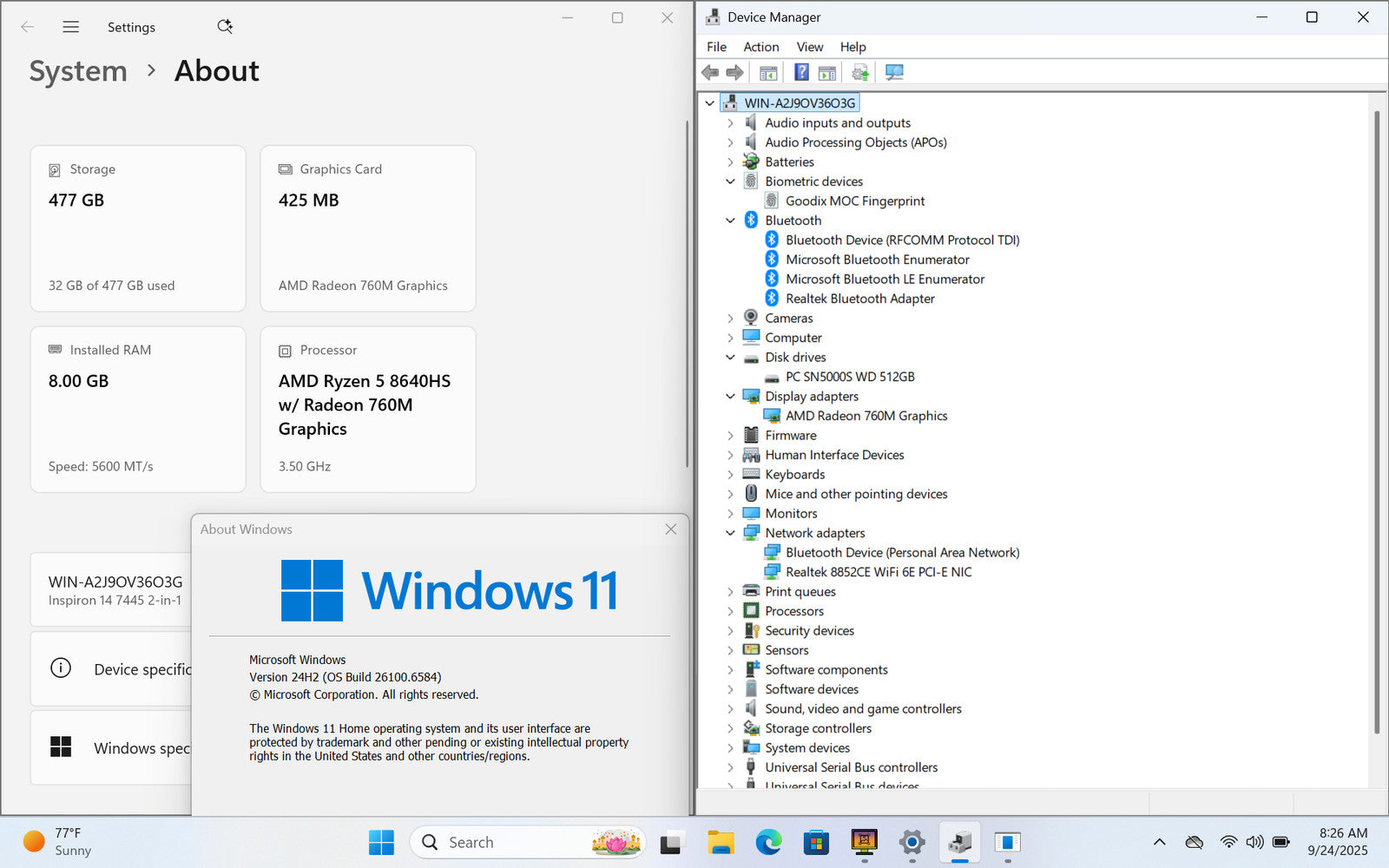Open Microsoft Edge from the taskbar
This screenshot has height=868, width=1389.
coord(768,842)
